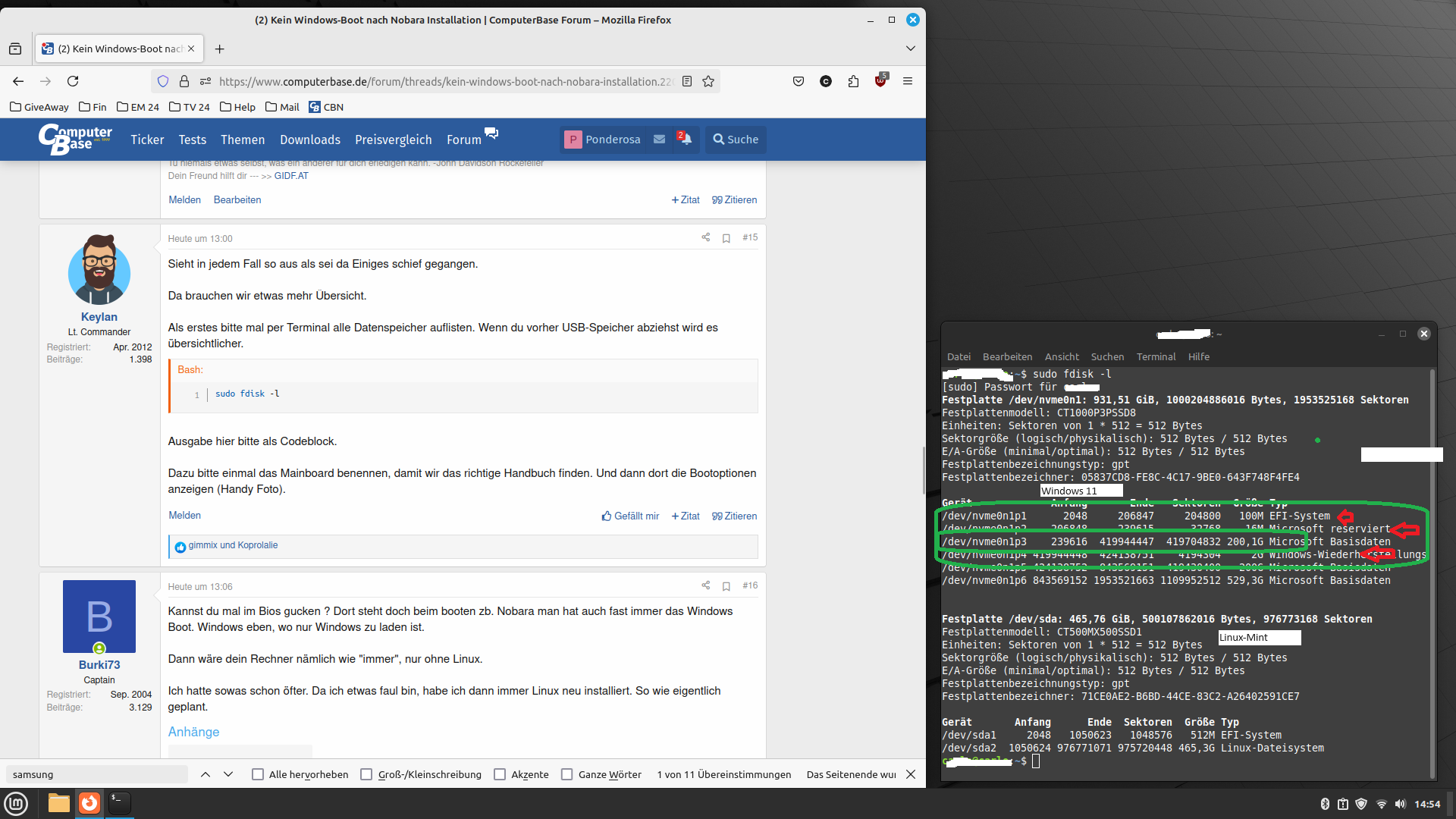Open the forum inbox envelope icon
Screen dimensions: 1456x819
(x=659, y=139)
